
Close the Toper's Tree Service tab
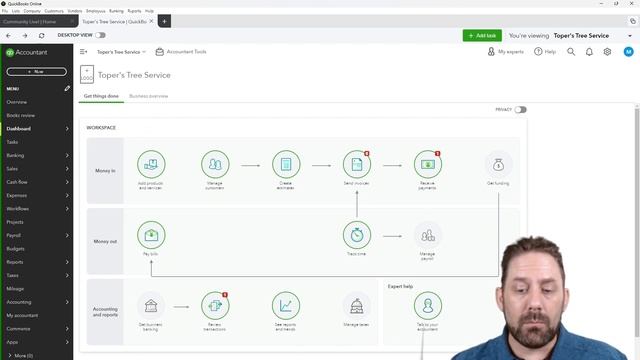151,21
